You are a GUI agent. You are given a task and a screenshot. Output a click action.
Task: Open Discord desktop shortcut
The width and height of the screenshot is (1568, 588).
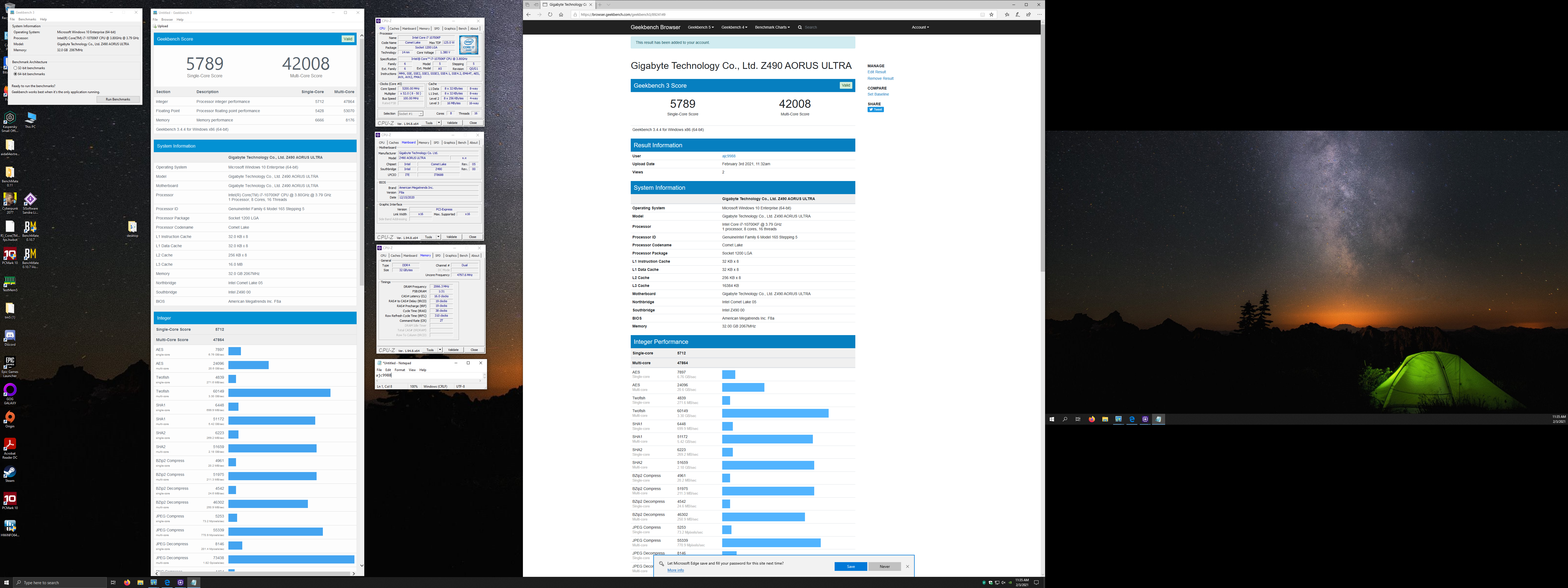click(x=10, y=338)
